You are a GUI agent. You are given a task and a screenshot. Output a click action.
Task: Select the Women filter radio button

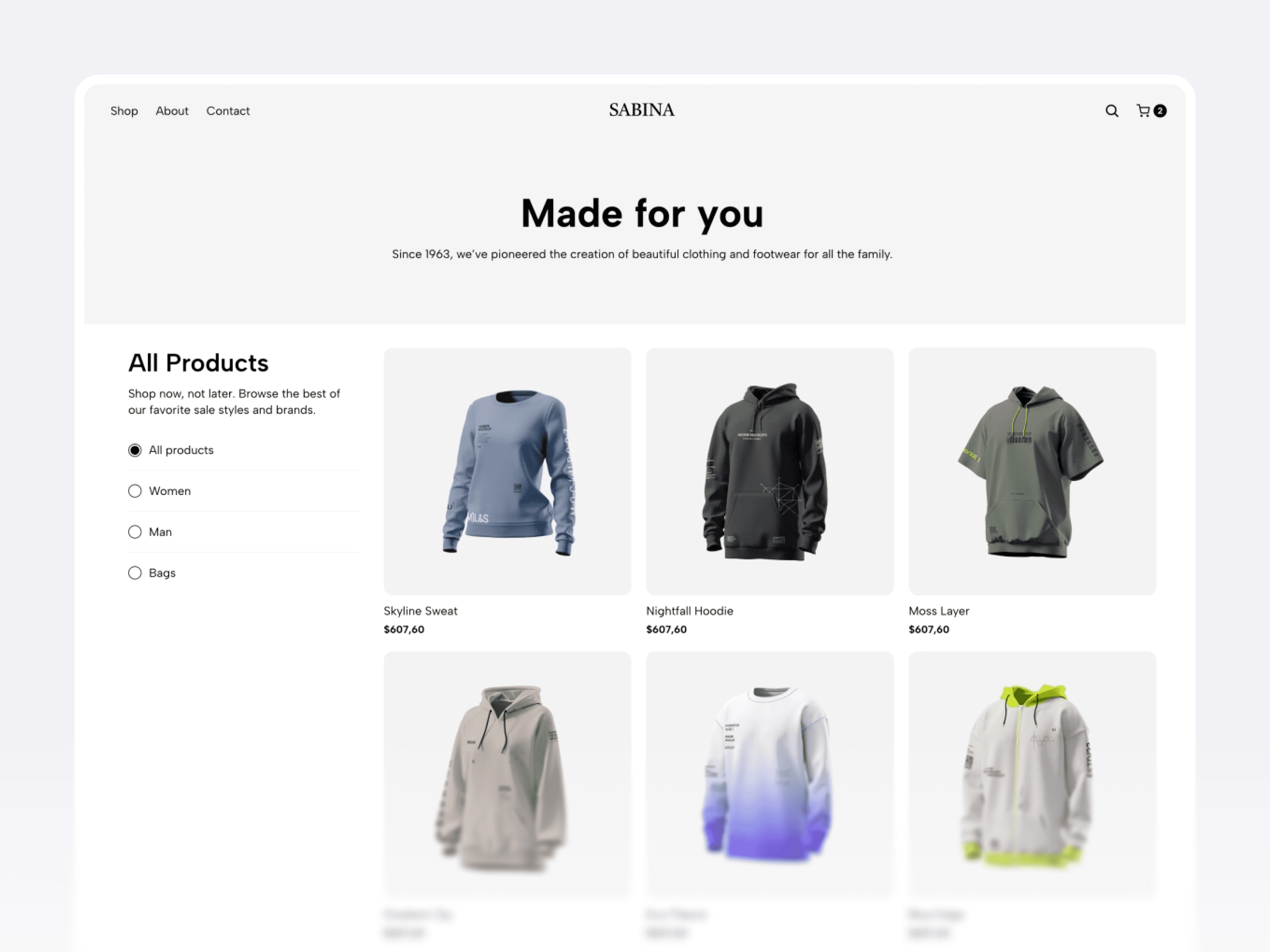[135, 491]
